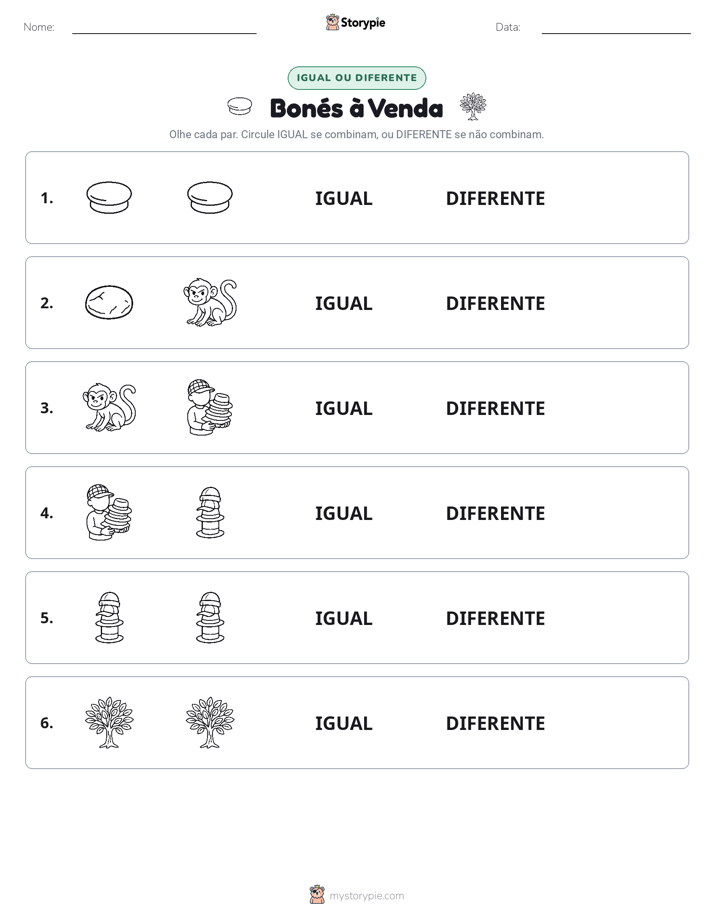Click the cap icon left of the title

(239, 107)
